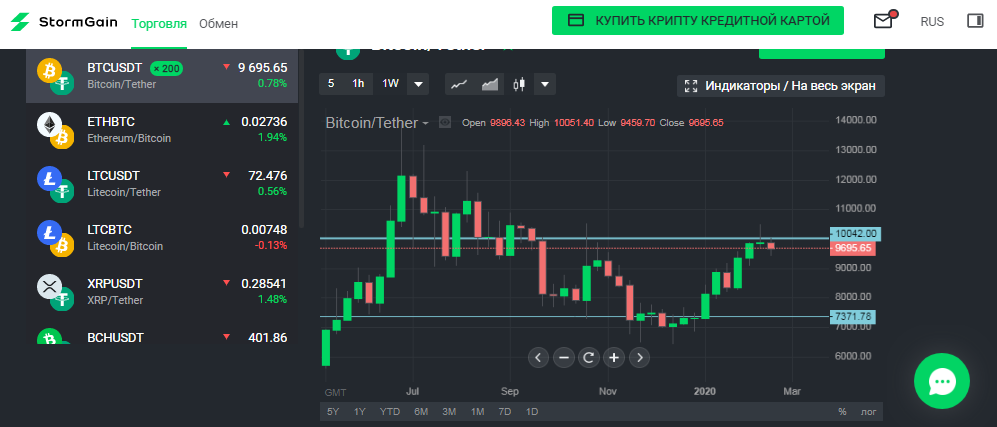Select 1D date range
The image size is (997, 427).
pos(532,412)
